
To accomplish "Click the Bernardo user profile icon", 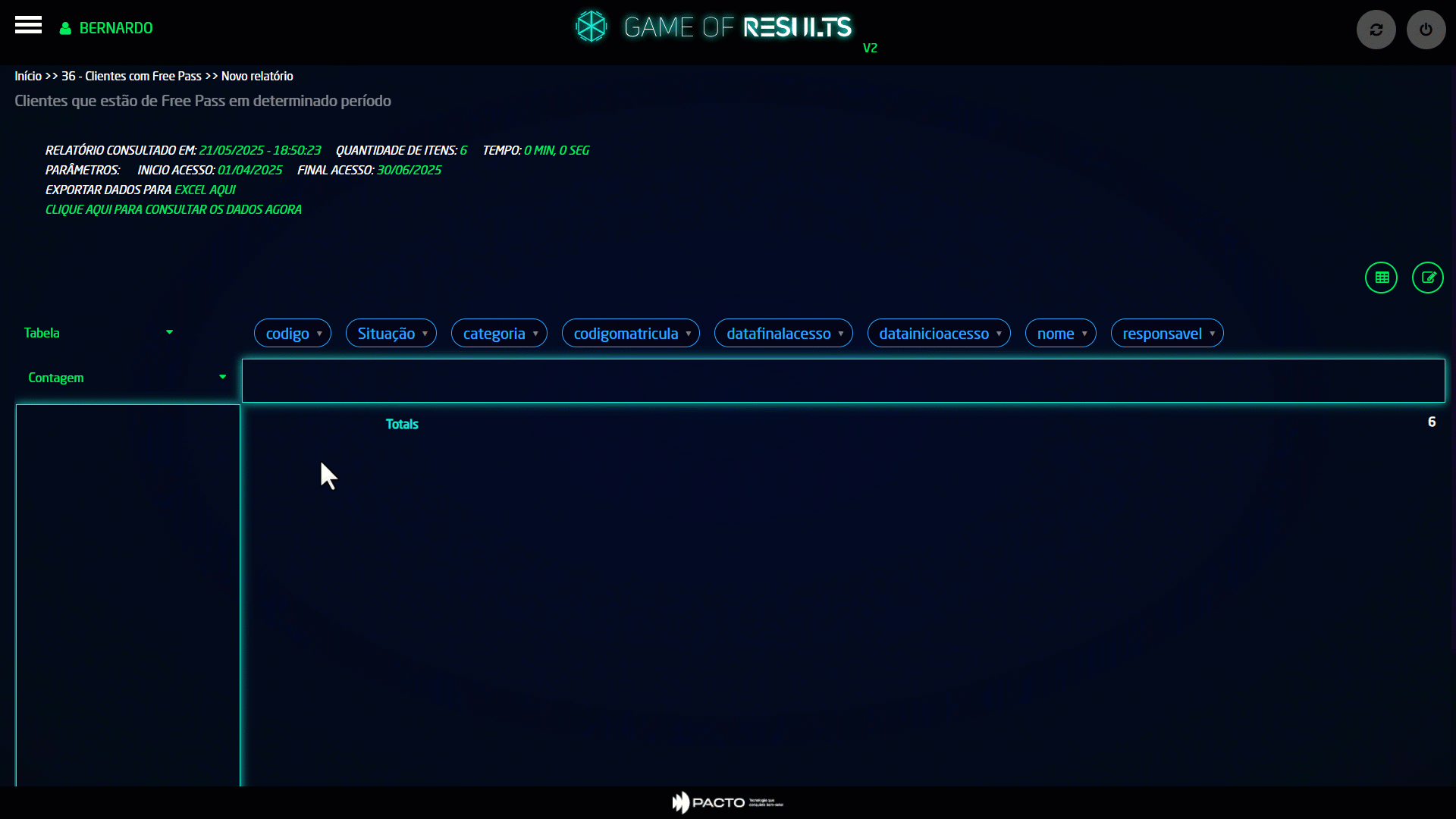I will click(65, 28).
